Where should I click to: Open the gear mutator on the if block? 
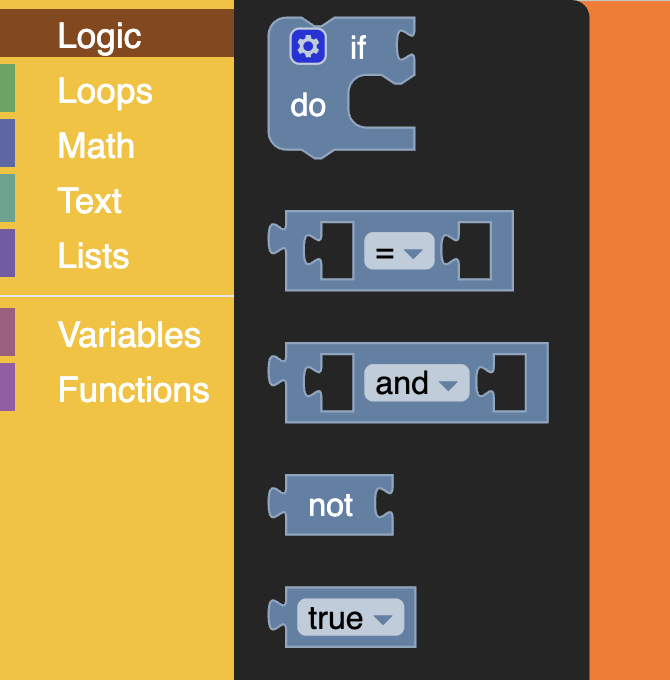click(x=308, y=46)
